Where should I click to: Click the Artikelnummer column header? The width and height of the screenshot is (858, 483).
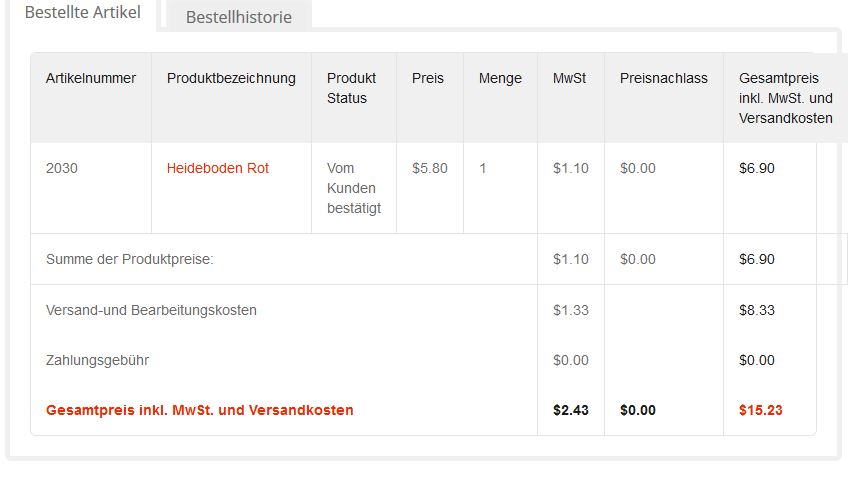91,78
